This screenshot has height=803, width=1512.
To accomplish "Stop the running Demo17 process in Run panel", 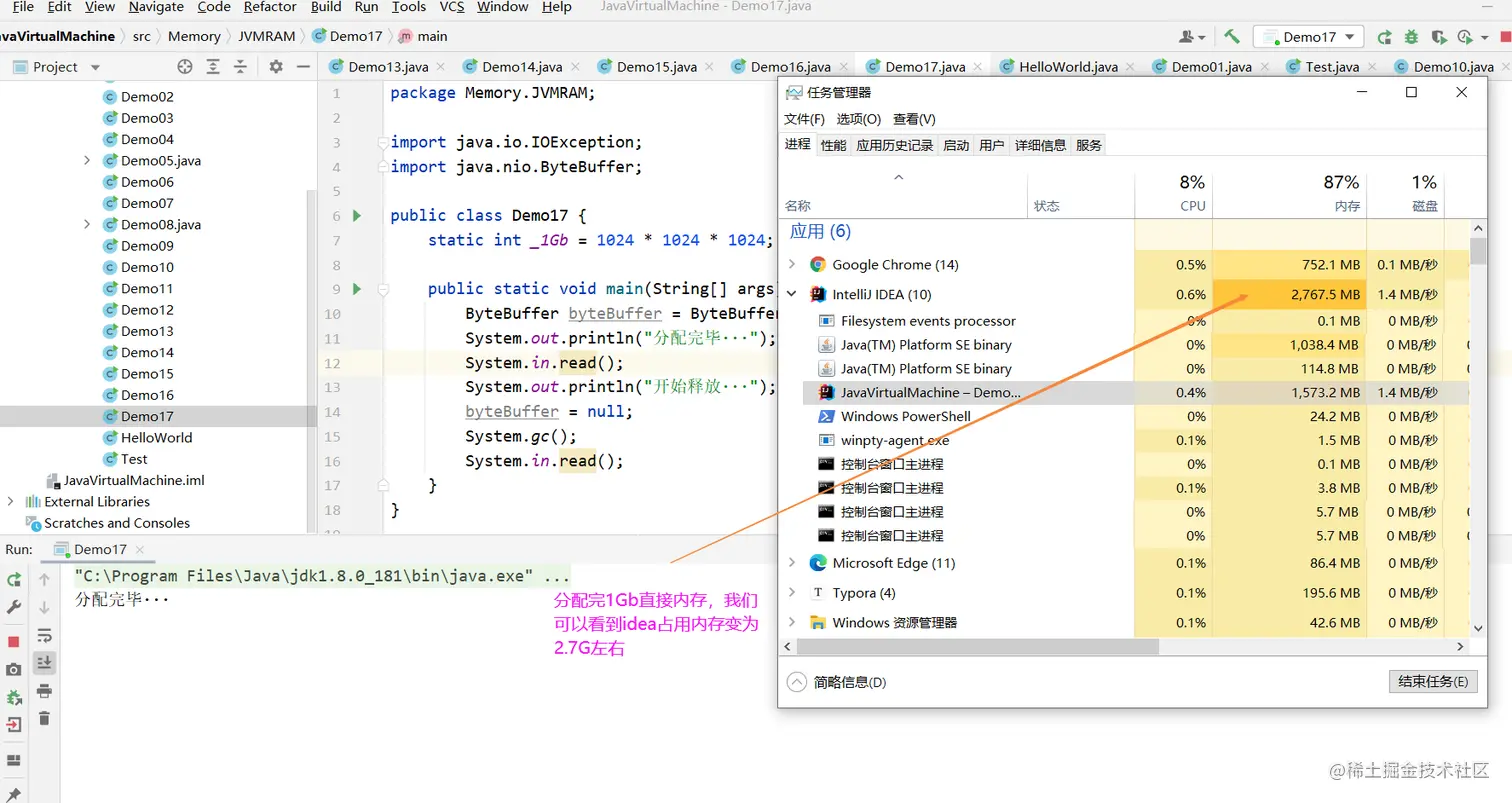I will 14,641.
